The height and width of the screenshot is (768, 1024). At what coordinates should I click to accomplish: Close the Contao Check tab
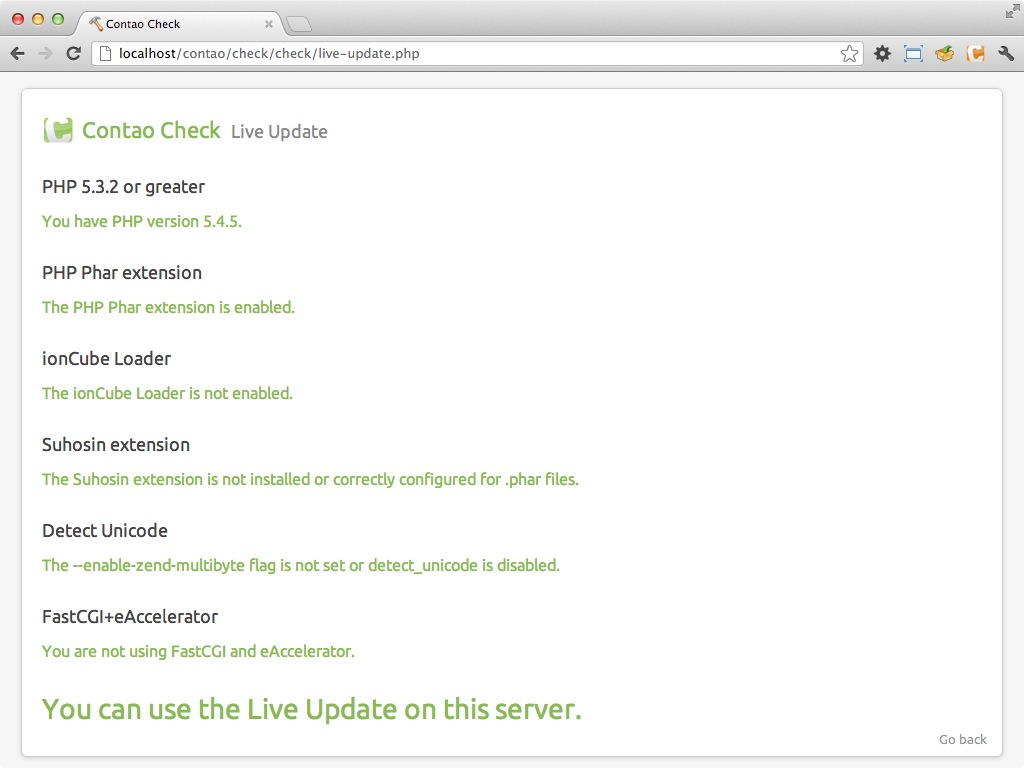click(x=268, y=24)
